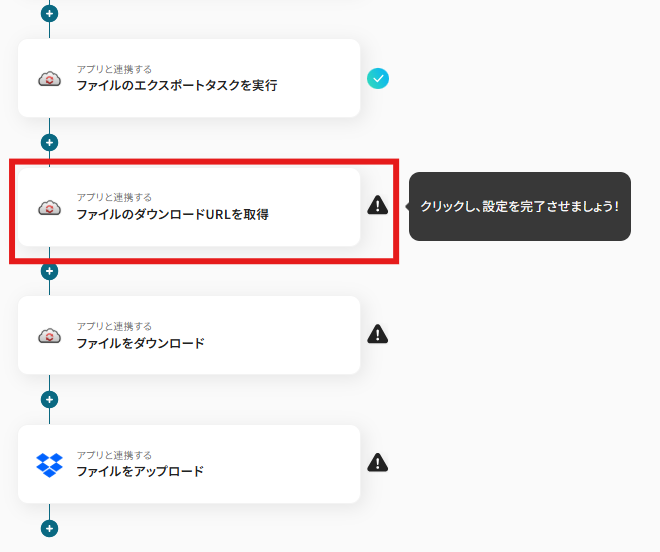Add a step between export task and download URL
The width and height of the screenshot is (660, 552).
pyautogui.click(x=49, y=143)
